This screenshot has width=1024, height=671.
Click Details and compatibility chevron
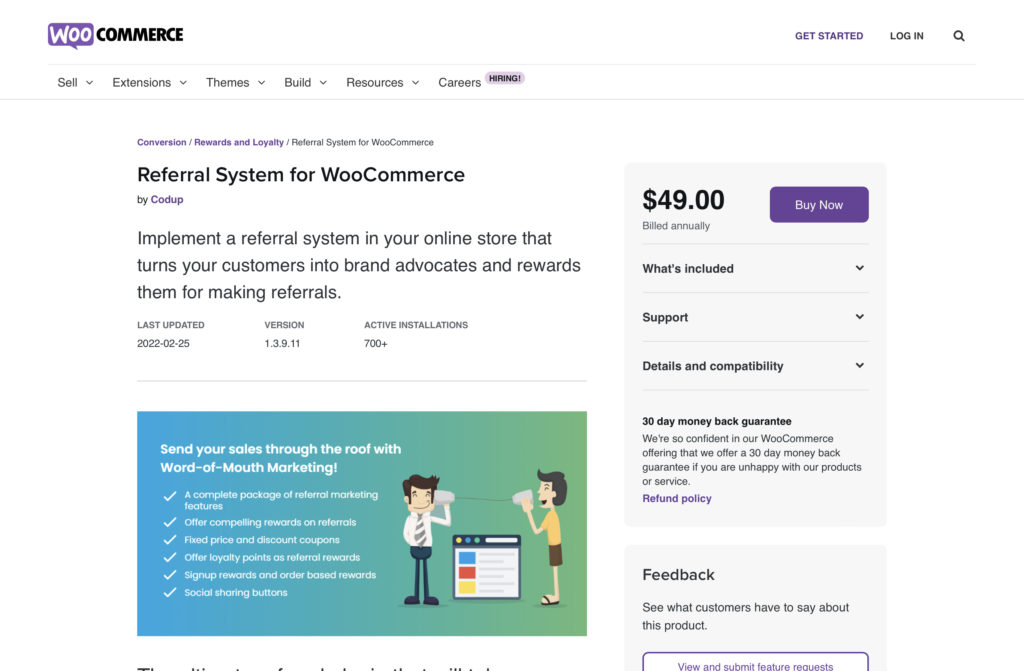click(859, 365)
